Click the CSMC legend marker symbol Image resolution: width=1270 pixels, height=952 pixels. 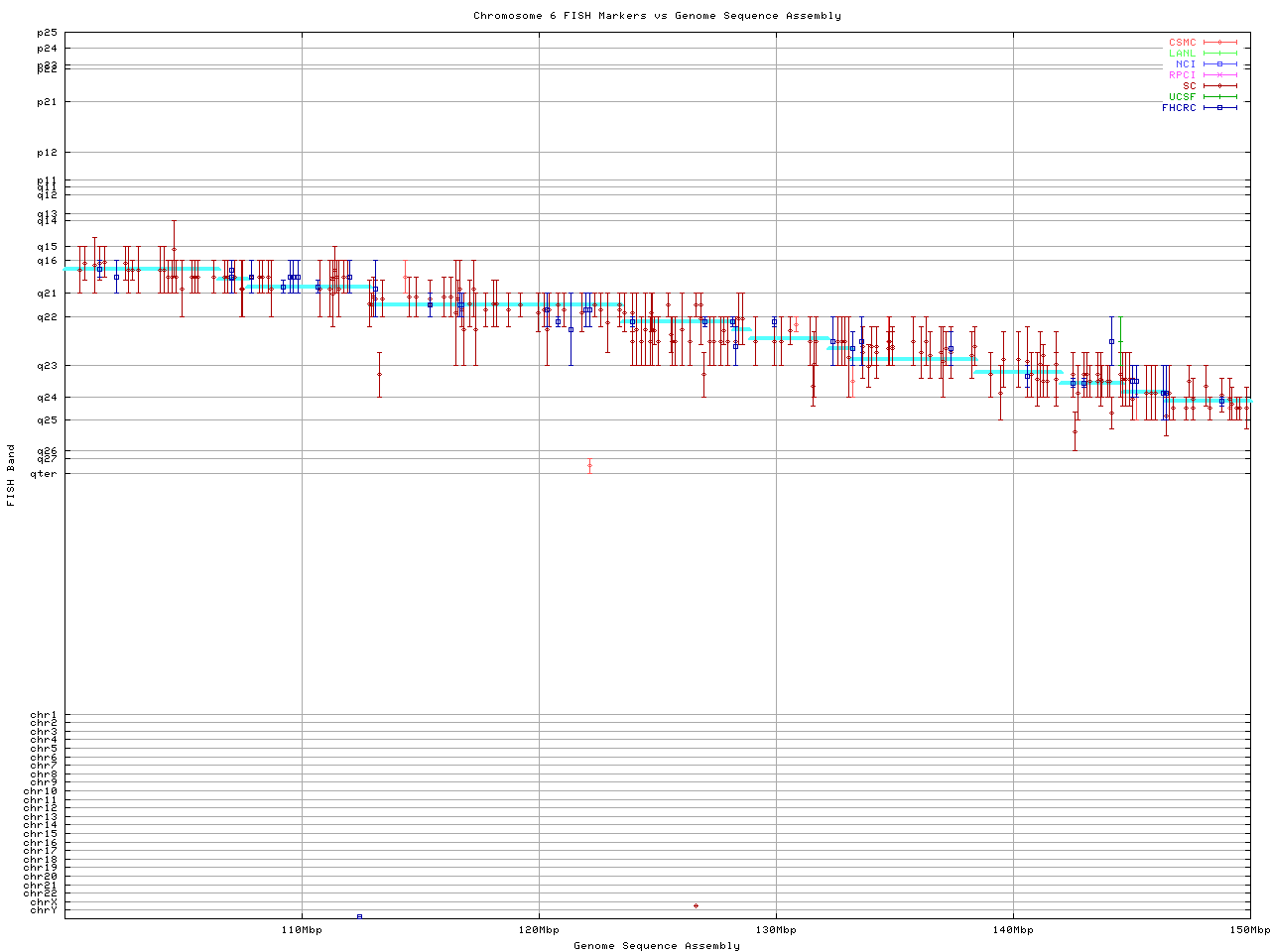pyautogui.click(x=1219, y=43)
